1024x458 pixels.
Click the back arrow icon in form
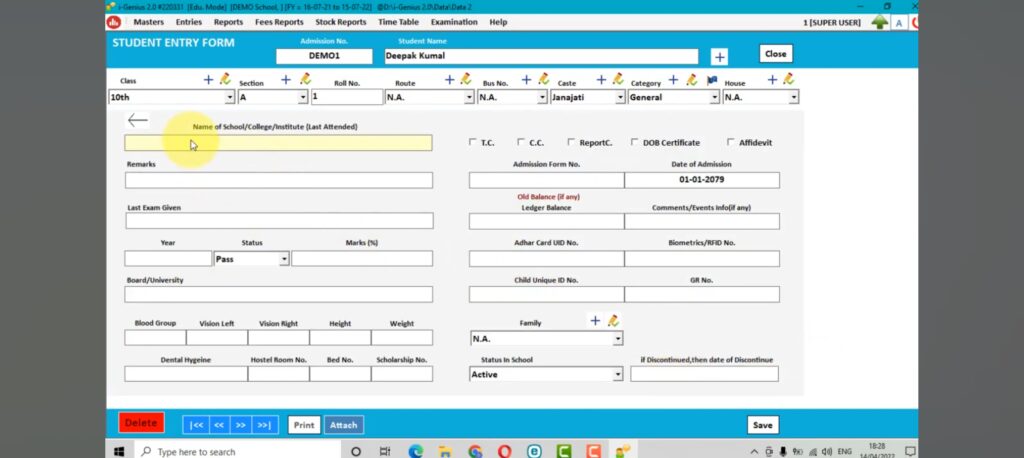138,120
